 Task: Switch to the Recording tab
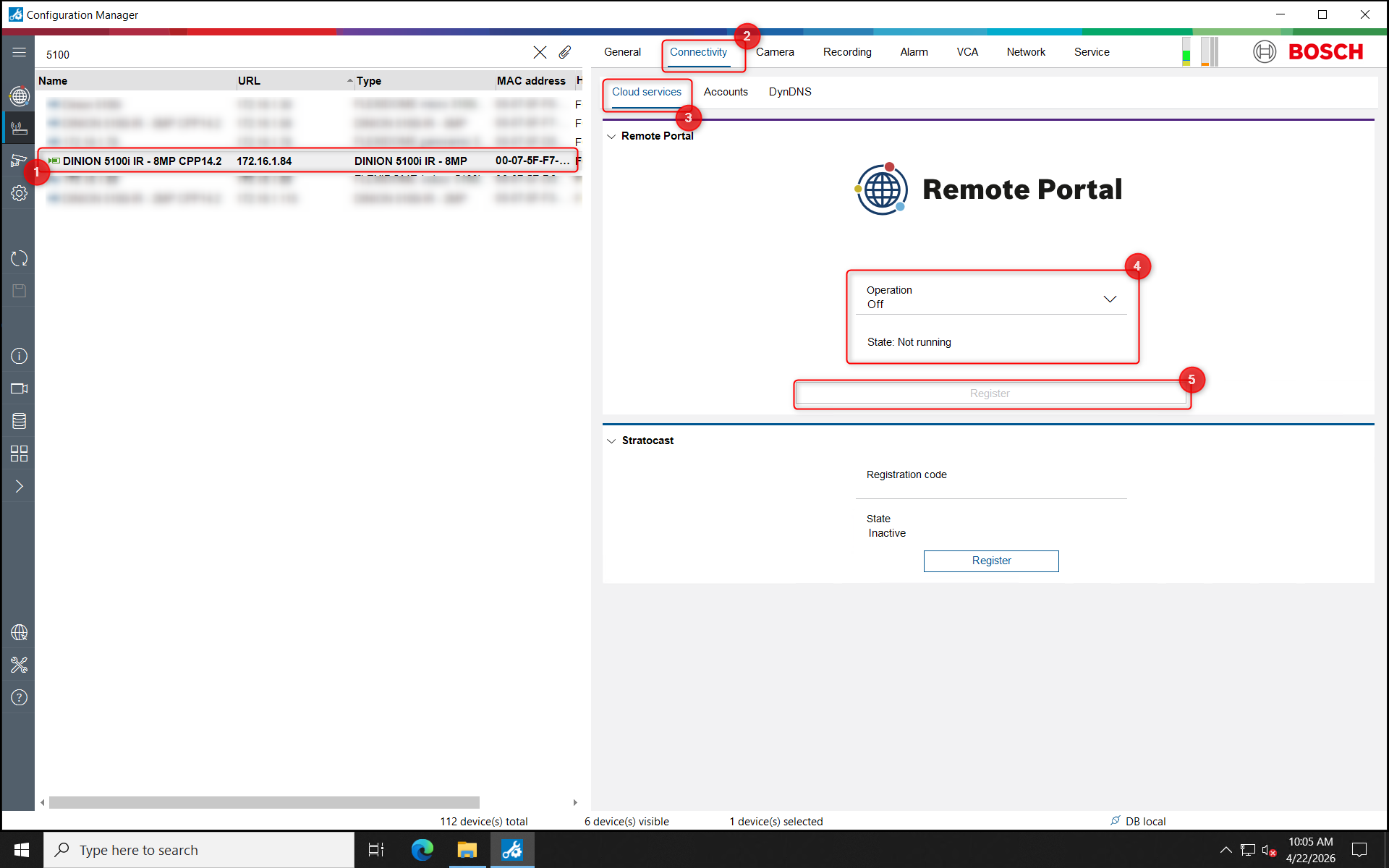pyautogui.click(x=846, y=52)
